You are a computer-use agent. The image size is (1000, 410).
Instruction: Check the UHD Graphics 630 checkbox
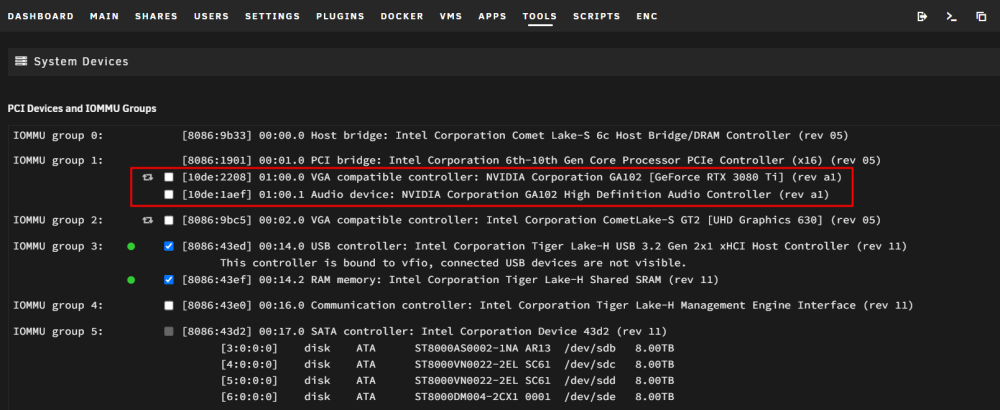coord(168,220)
